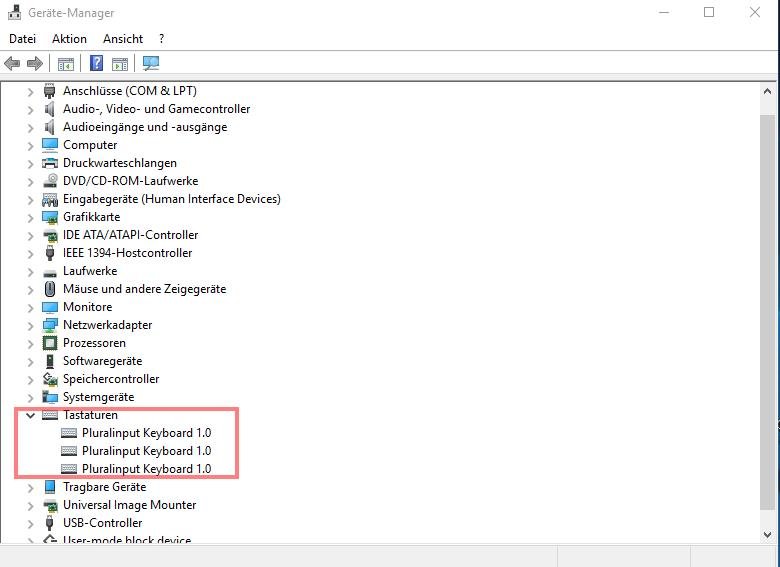Screen dimensions: 780x567
Task: Expand Audioeingänge und -ausgänge node
Action: [30, 128]
